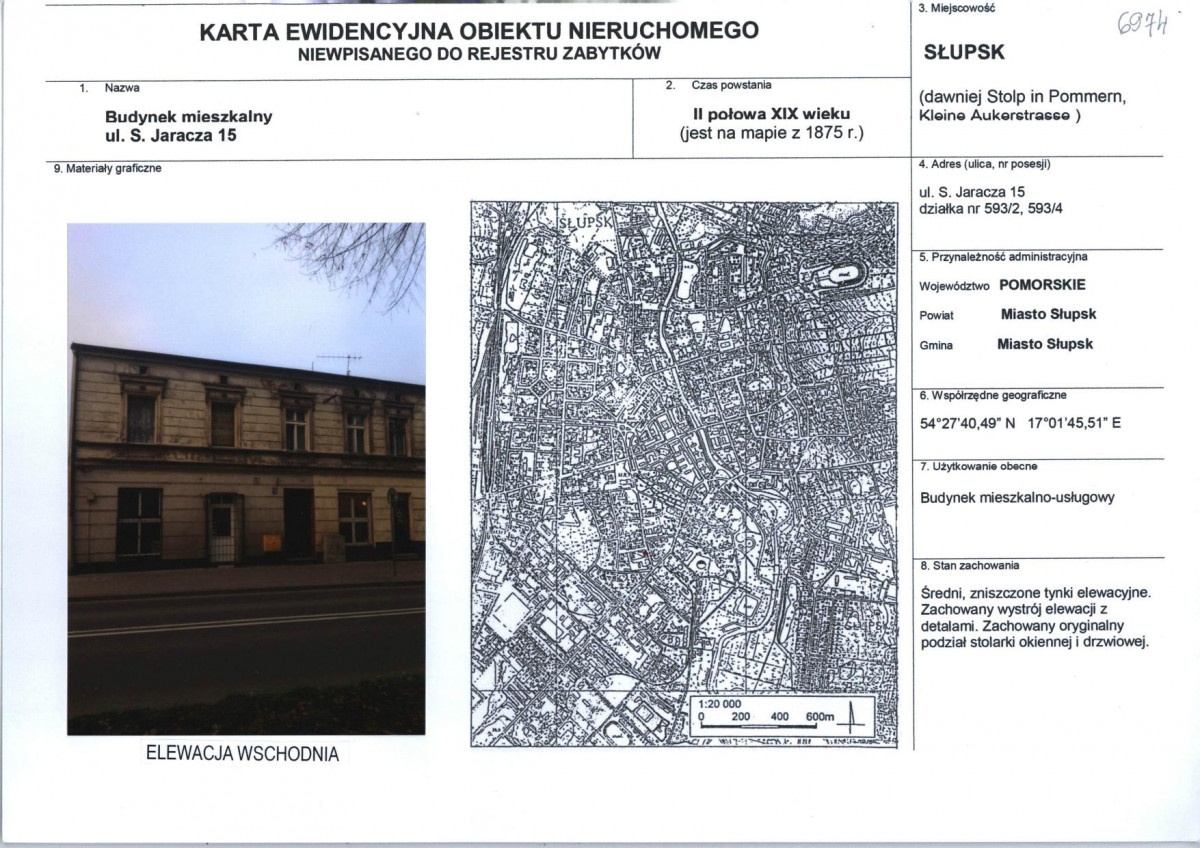Click the "2. Czas powstania" label
This screenshot has height=848, width=1200.
719,86
